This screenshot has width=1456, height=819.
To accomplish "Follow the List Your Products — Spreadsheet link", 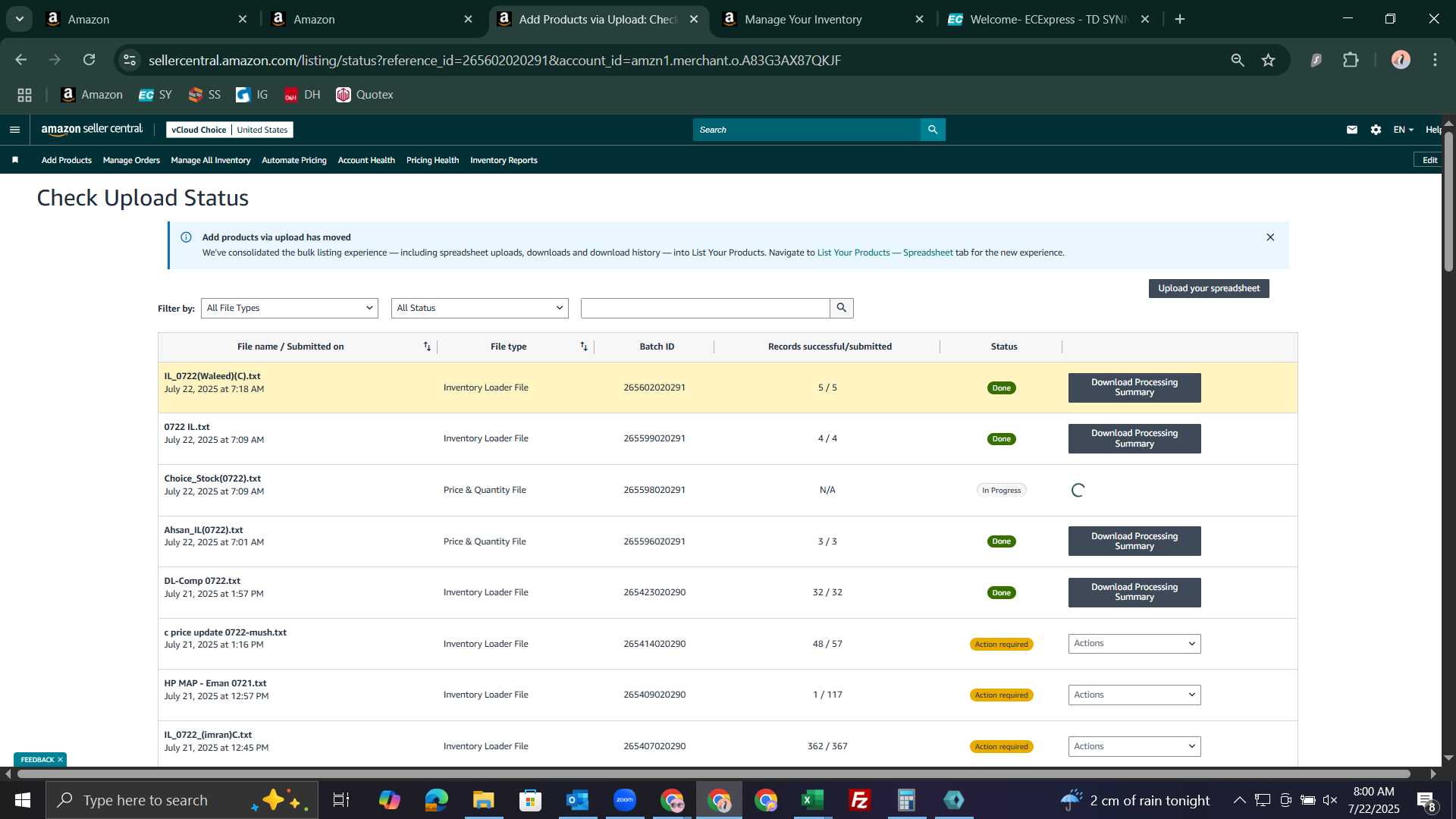I will click(885, 253).
